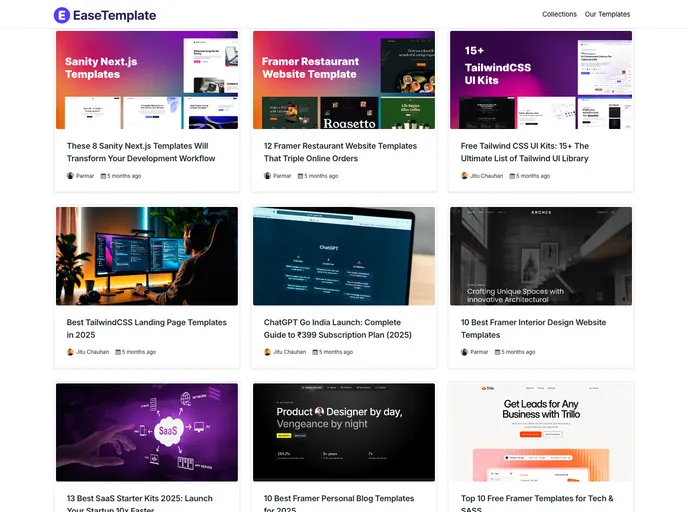View the 'Product Designer by day' thumbnail
The image size is (688, 512).
tap(344, 433)
